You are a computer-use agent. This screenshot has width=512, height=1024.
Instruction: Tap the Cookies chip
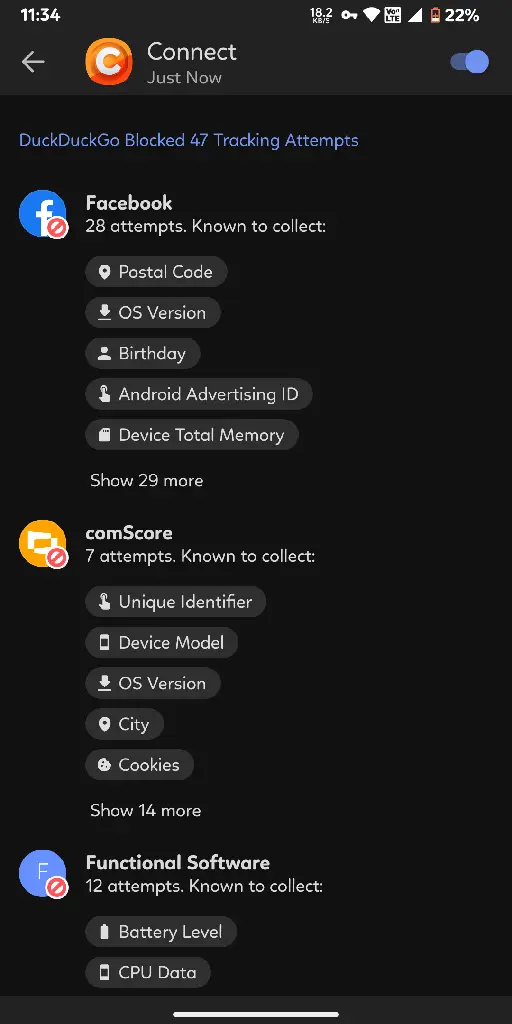(139, 765)
